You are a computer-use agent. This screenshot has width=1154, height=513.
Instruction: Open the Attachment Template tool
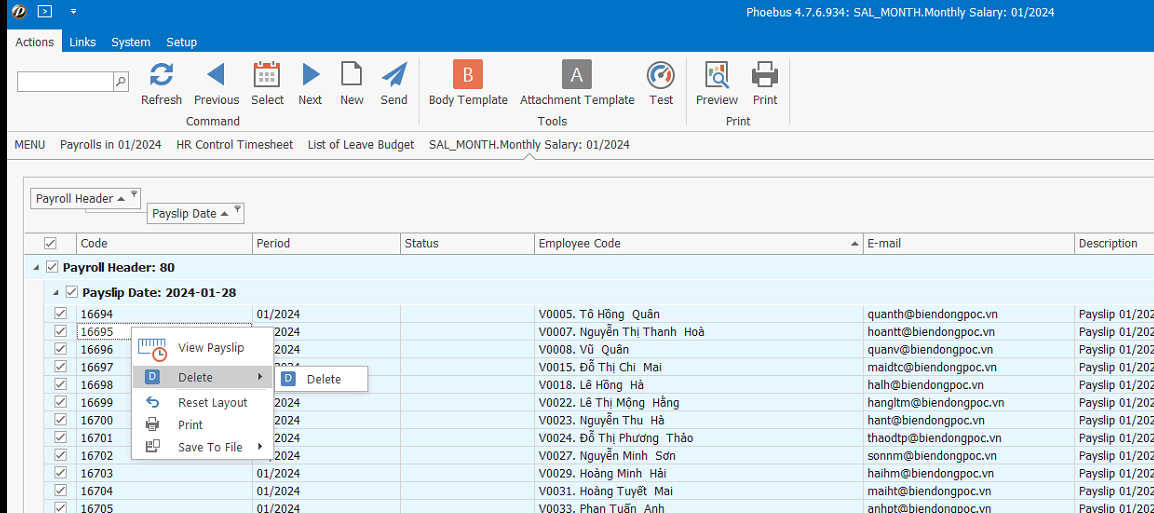[576, 75]
